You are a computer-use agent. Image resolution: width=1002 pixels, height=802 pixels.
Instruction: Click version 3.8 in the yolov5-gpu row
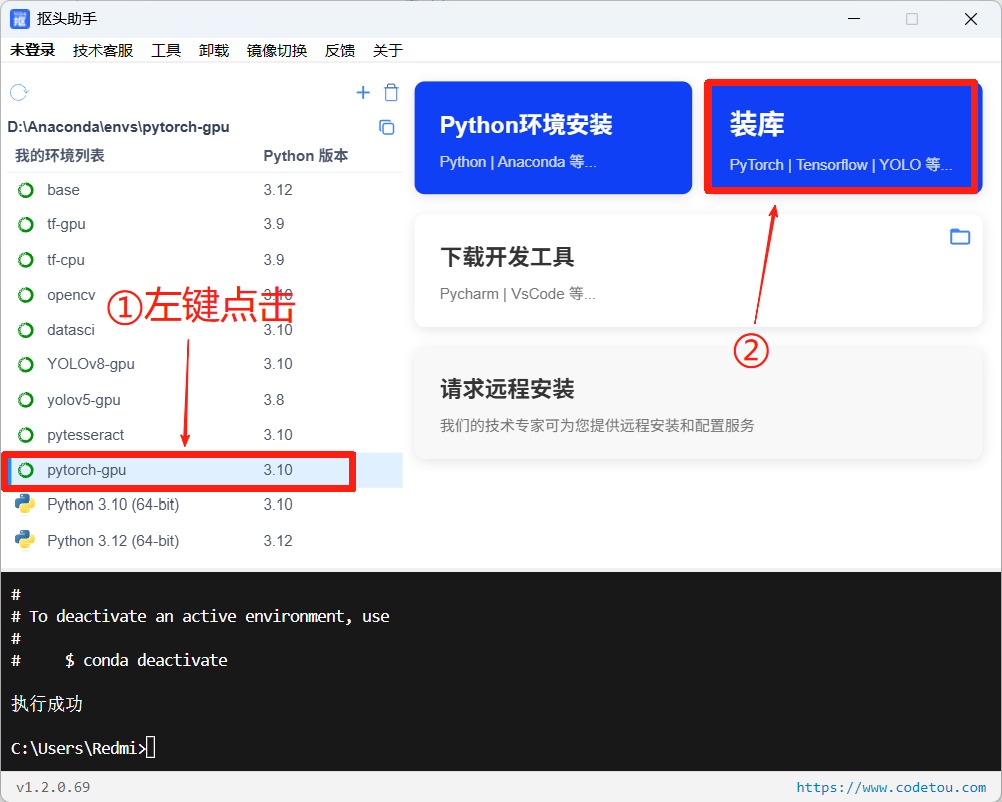(x=274, y=400)
